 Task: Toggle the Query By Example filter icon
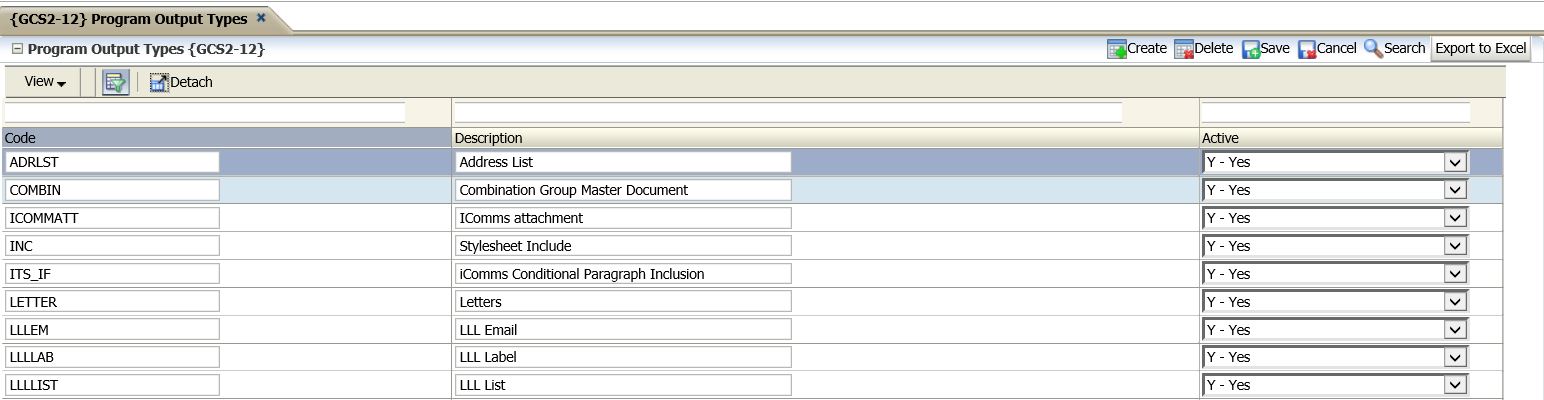(x=116, y=82)
